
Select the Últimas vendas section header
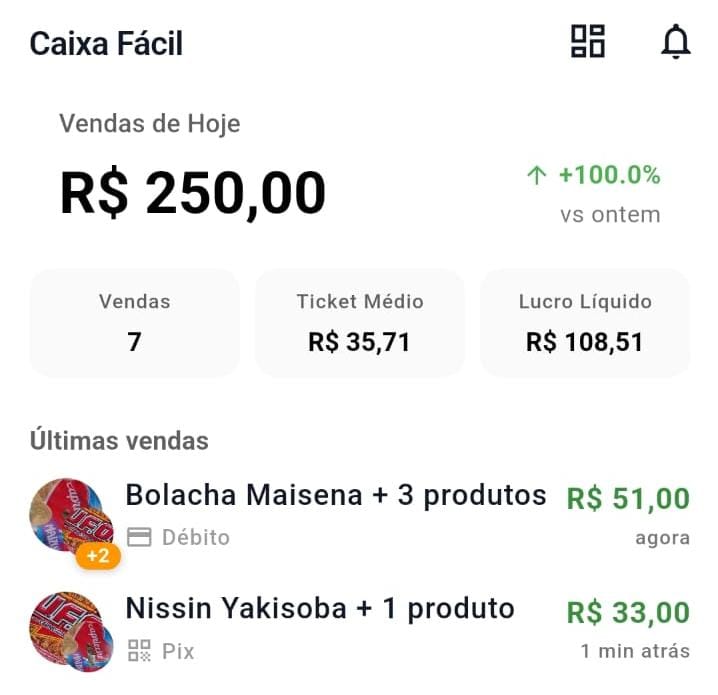[x=119, y=441]
